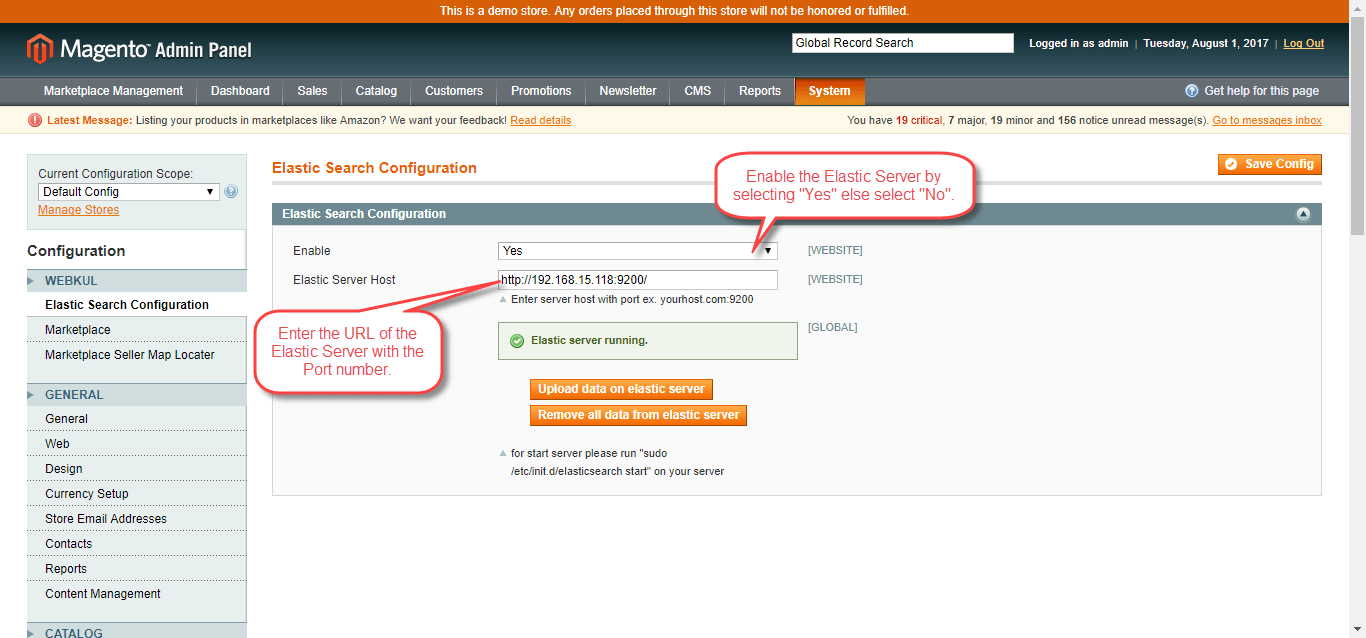The width and height of the screenshot is (1366, 638).
Task: Select Web in the sidebar
Action: [x=137, y=444]
